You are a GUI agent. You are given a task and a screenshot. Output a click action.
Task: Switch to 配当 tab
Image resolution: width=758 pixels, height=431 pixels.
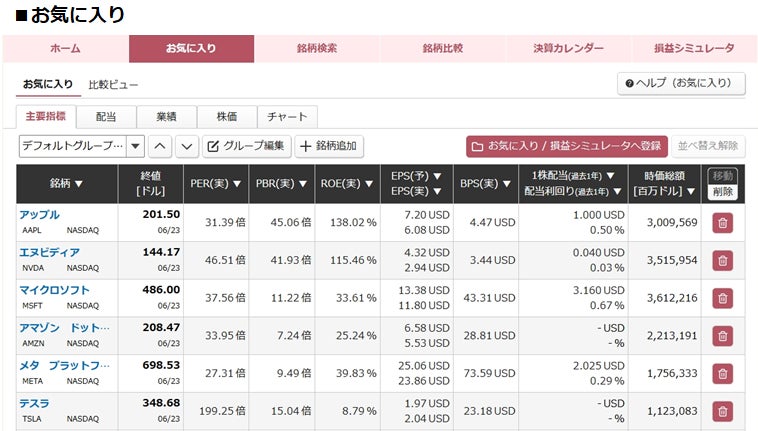[106, 117]
